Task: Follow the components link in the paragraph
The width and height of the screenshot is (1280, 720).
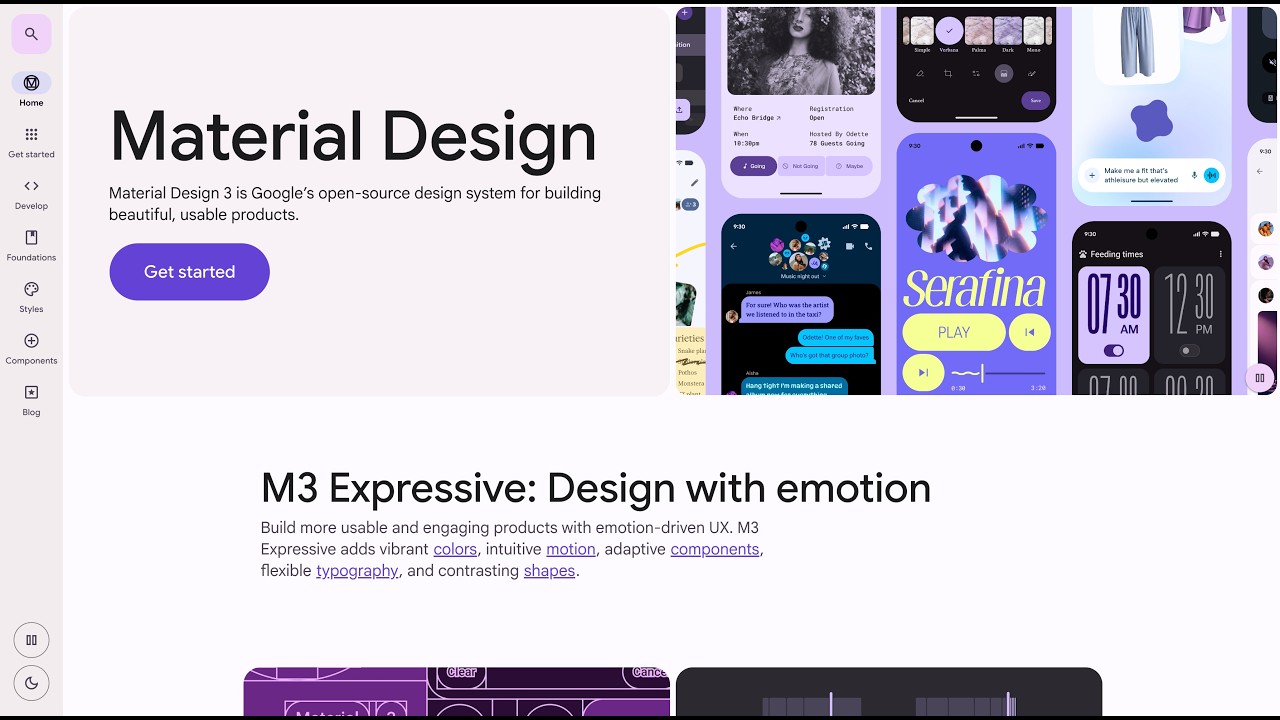Action: [x=715, y=549]
